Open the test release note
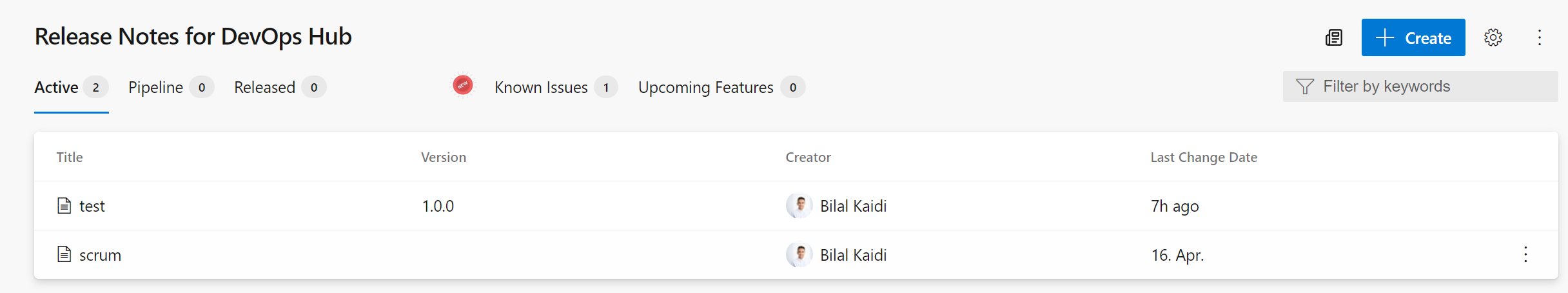1568x293 pixels. tap(92, 207)
